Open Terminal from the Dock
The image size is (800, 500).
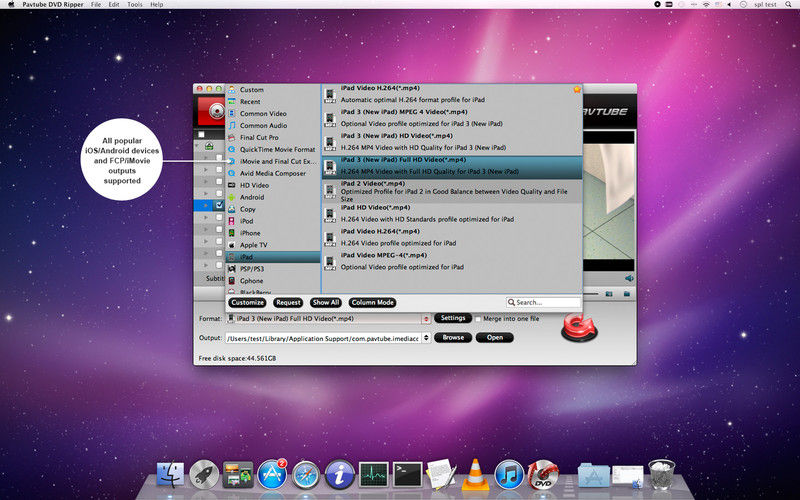408,475
